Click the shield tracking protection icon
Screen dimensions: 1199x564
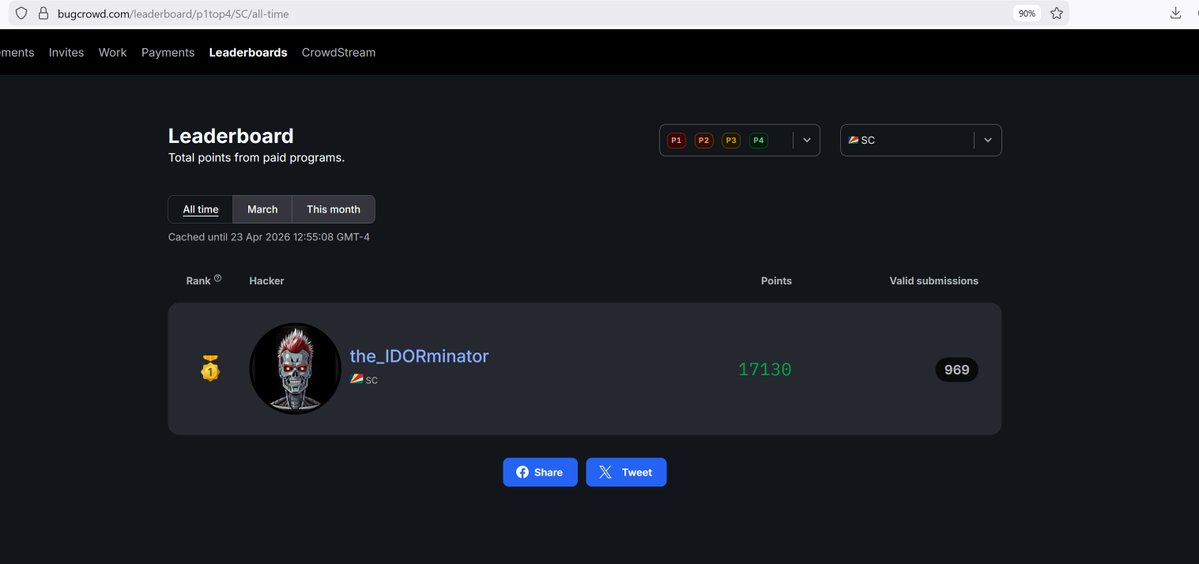pos(21,13)
